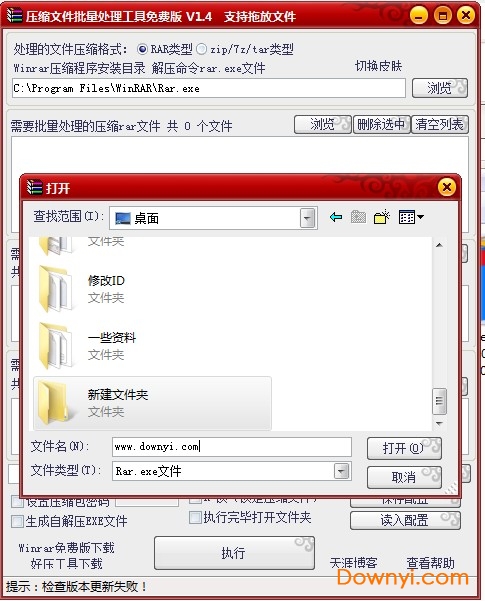The width and height of the screenshot is (485, 601).
Task: Enable 生成自解压EXE文件 checkbox
Action: [17, 521]
